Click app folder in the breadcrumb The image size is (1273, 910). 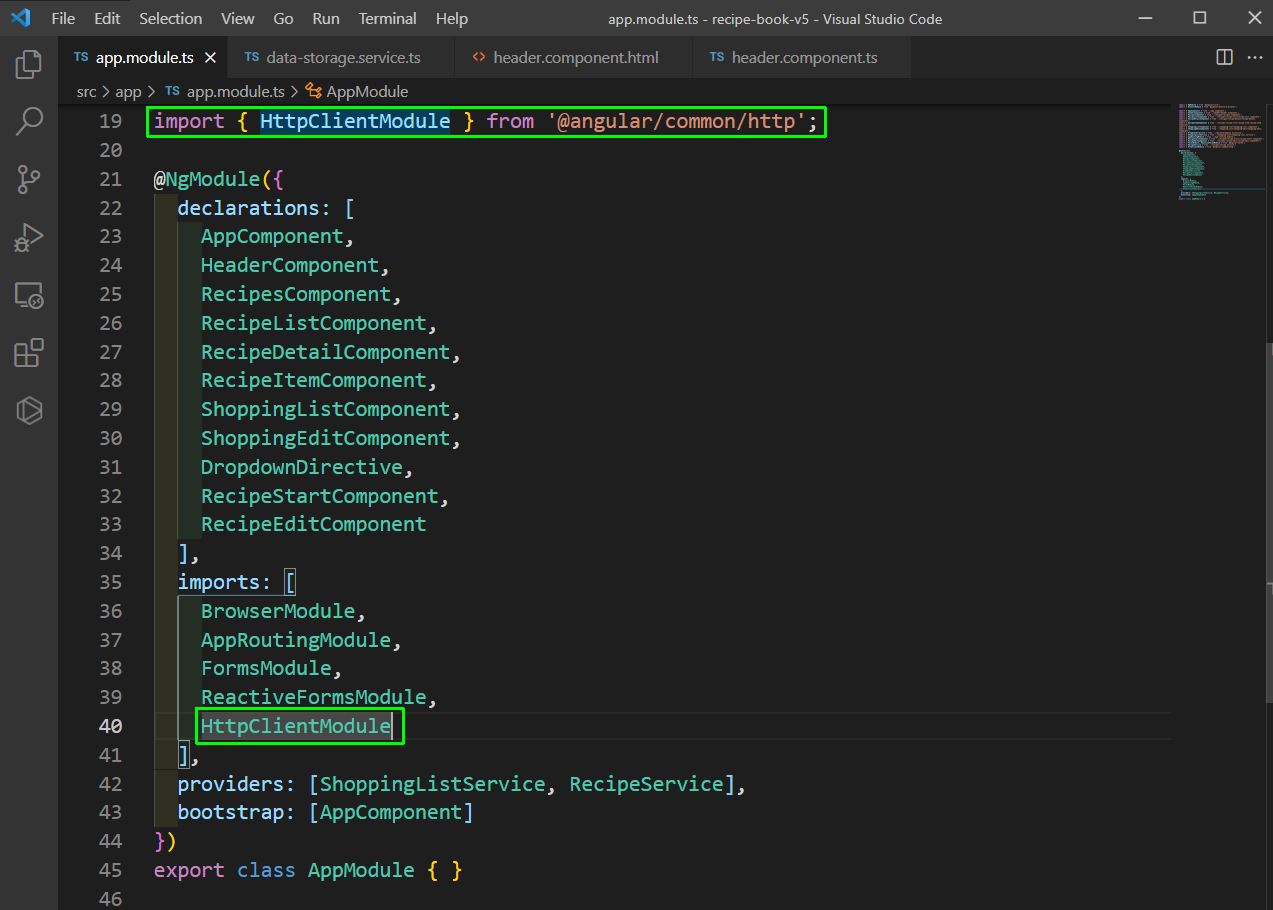(128, 91)
